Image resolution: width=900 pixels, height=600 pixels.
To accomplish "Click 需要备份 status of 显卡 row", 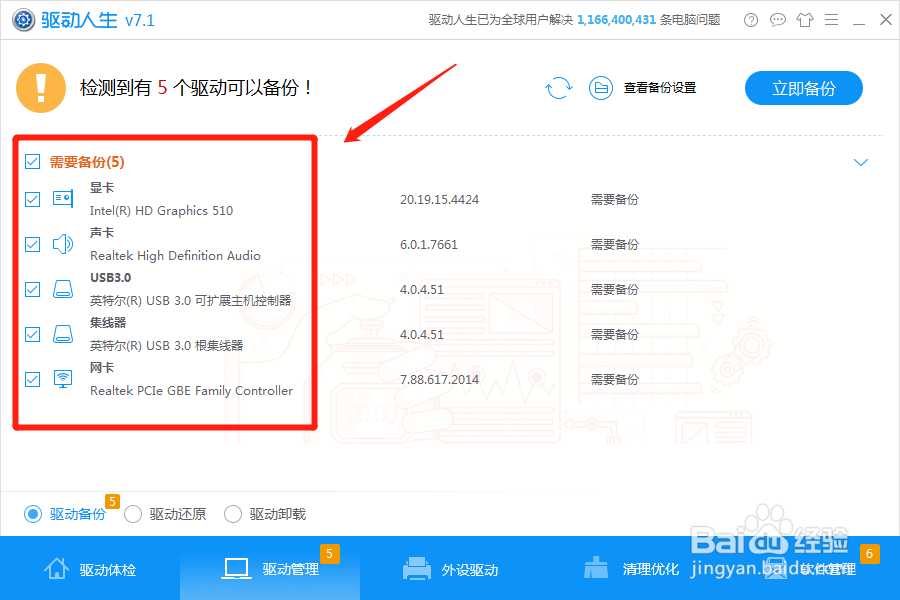I will (615, 199).
